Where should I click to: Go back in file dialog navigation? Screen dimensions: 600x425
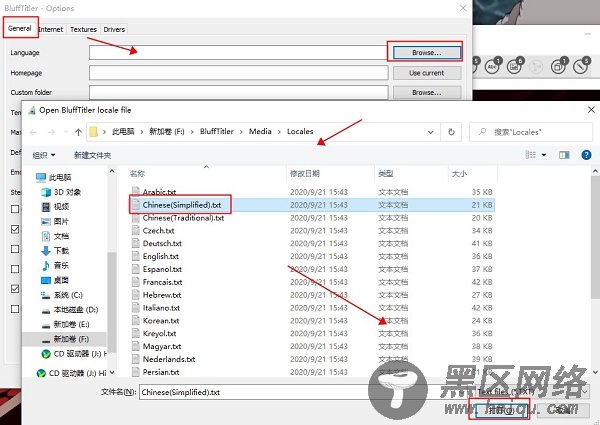pyautogui.click(x=34, y=132)
